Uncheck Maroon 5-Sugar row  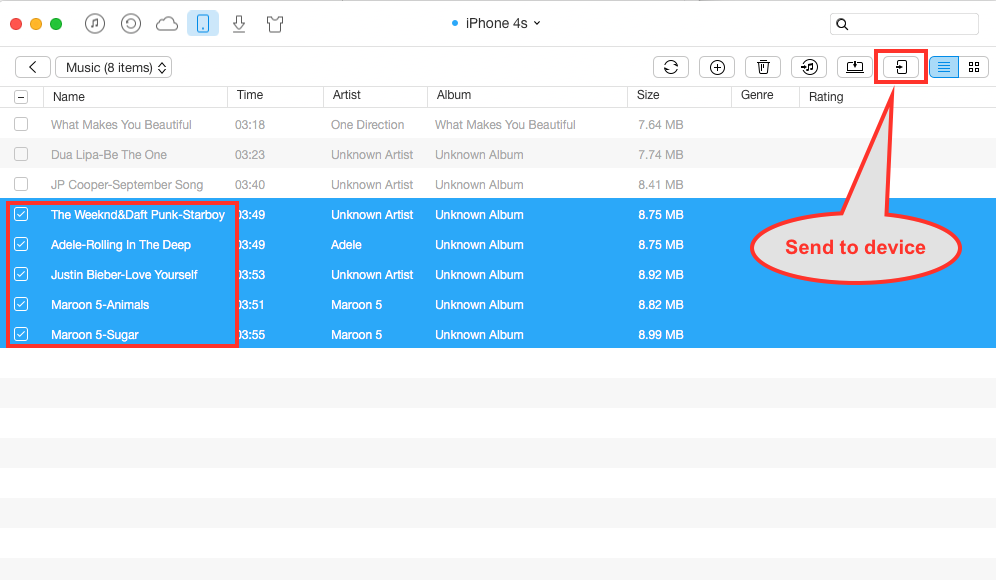(x=21, y=334)
